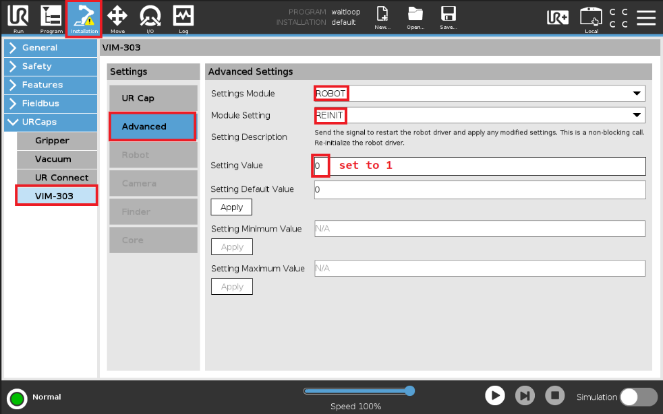The height and width of the screenshot is (414, 663).
Task: Click the Setting Default Value field
Action: (479, 189)
